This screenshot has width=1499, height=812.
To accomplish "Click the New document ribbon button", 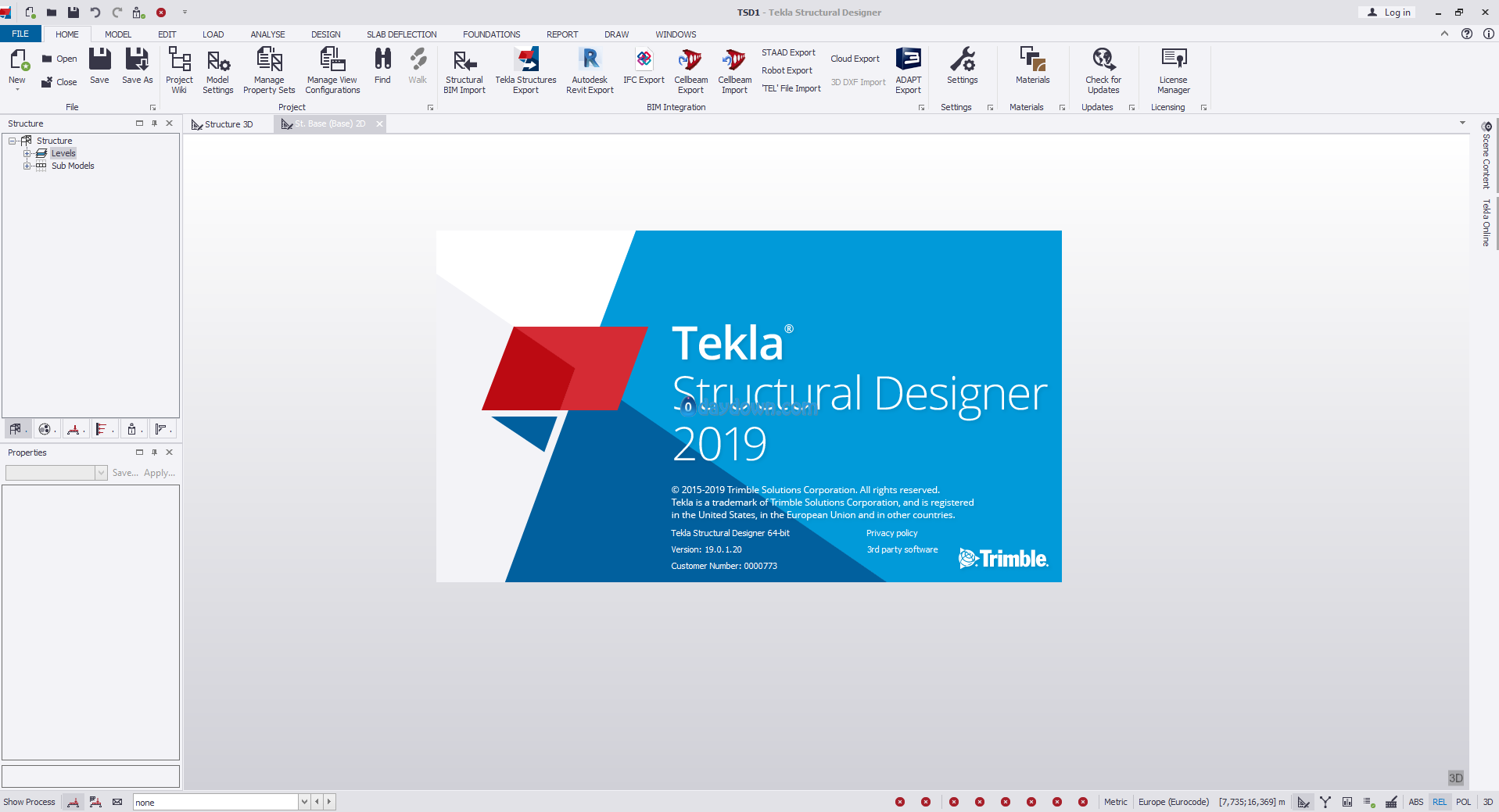I will click(x=17, y=66).
